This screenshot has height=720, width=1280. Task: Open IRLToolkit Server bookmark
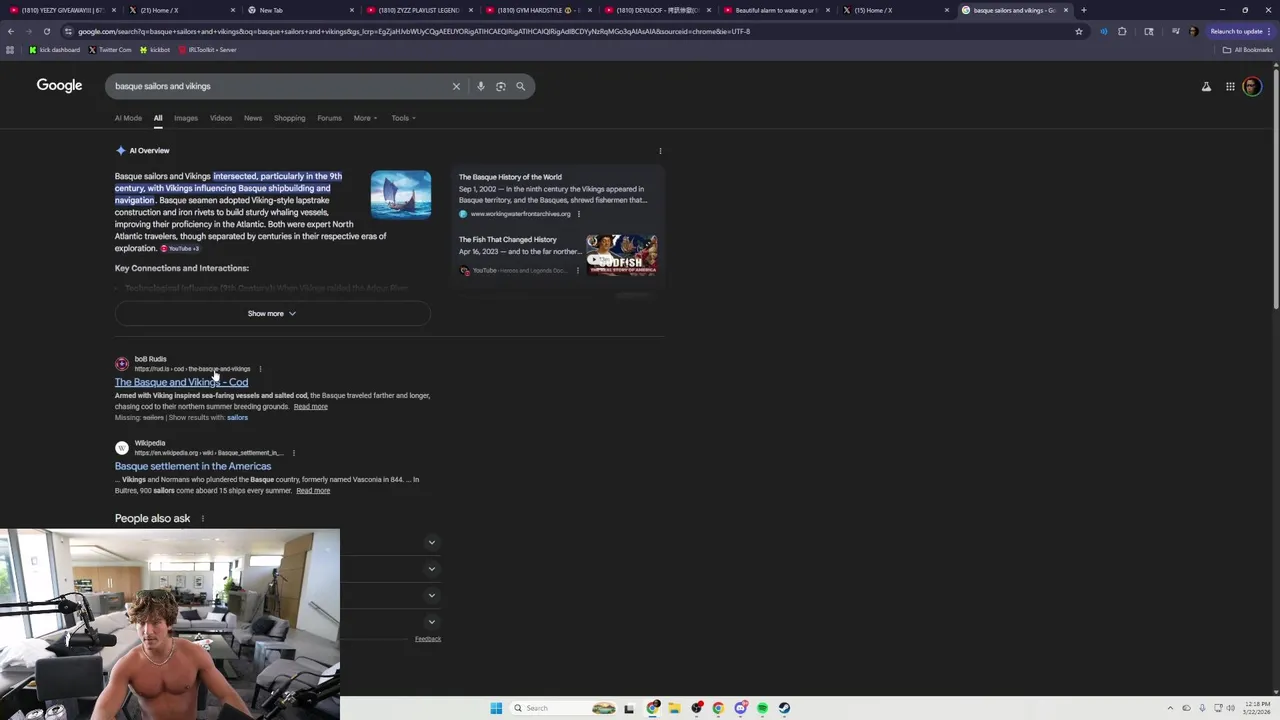pyautogui.click(x=208, y=50)
